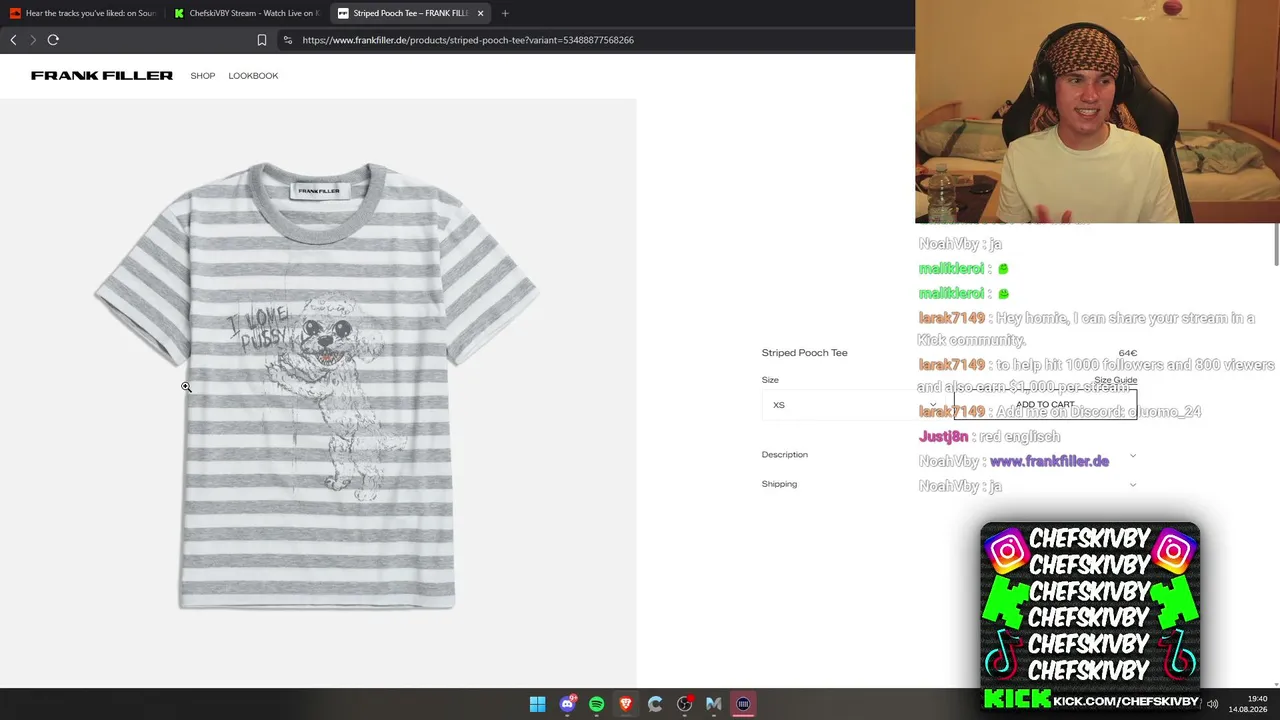The width and height of the screenshot is (1280, 720).
Task: Close the Striped Pooch Tee tab
Action: pyautogui.click(x=481, y=13)
